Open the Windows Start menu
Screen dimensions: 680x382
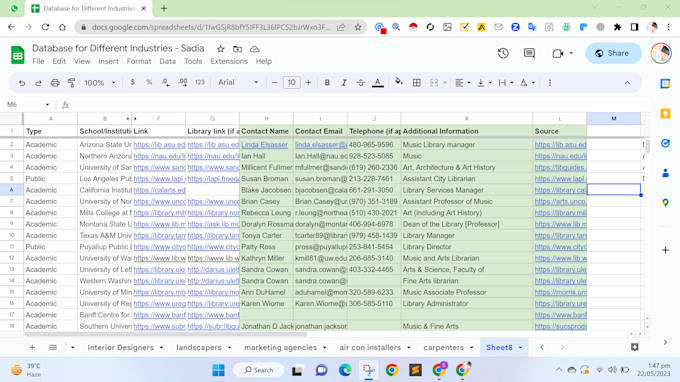(x=219, y=370)
